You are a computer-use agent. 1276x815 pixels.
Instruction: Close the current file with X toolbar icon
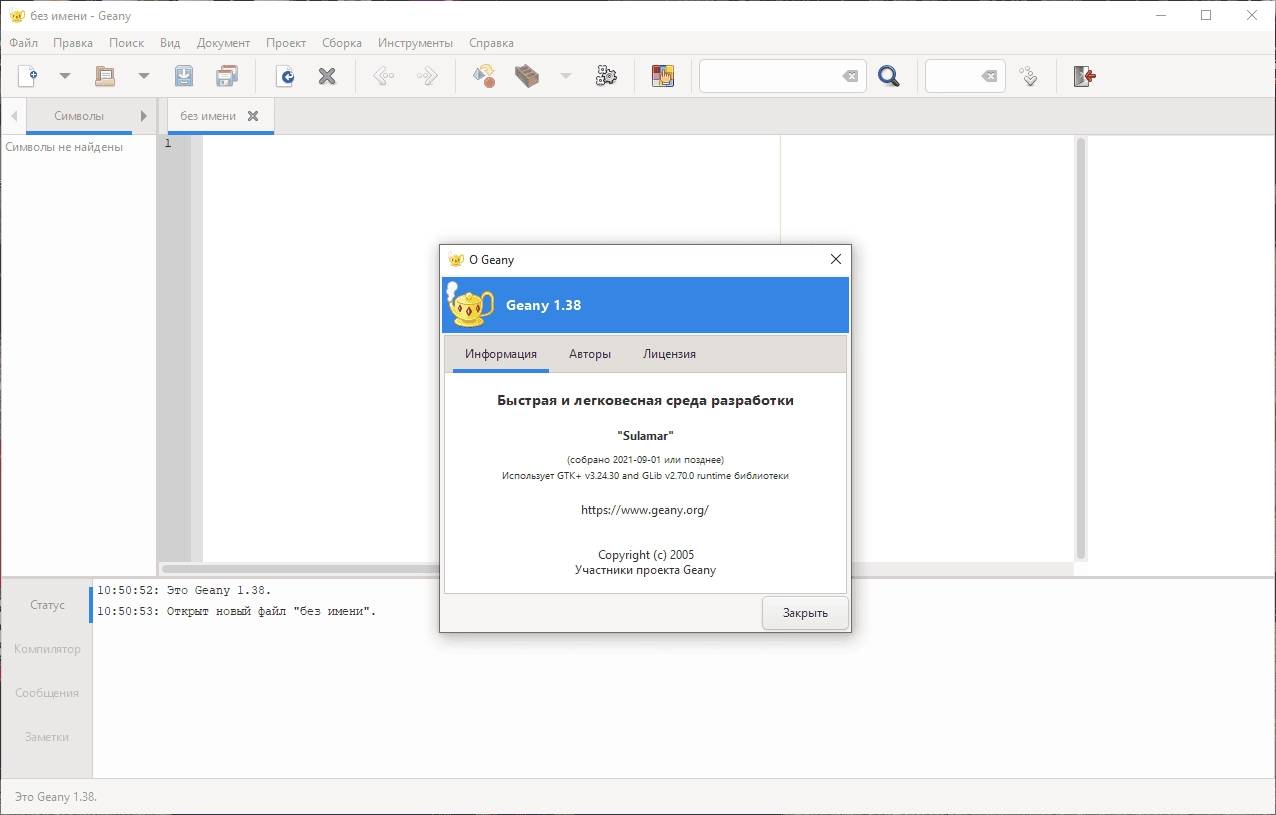[x=327, y=76]
